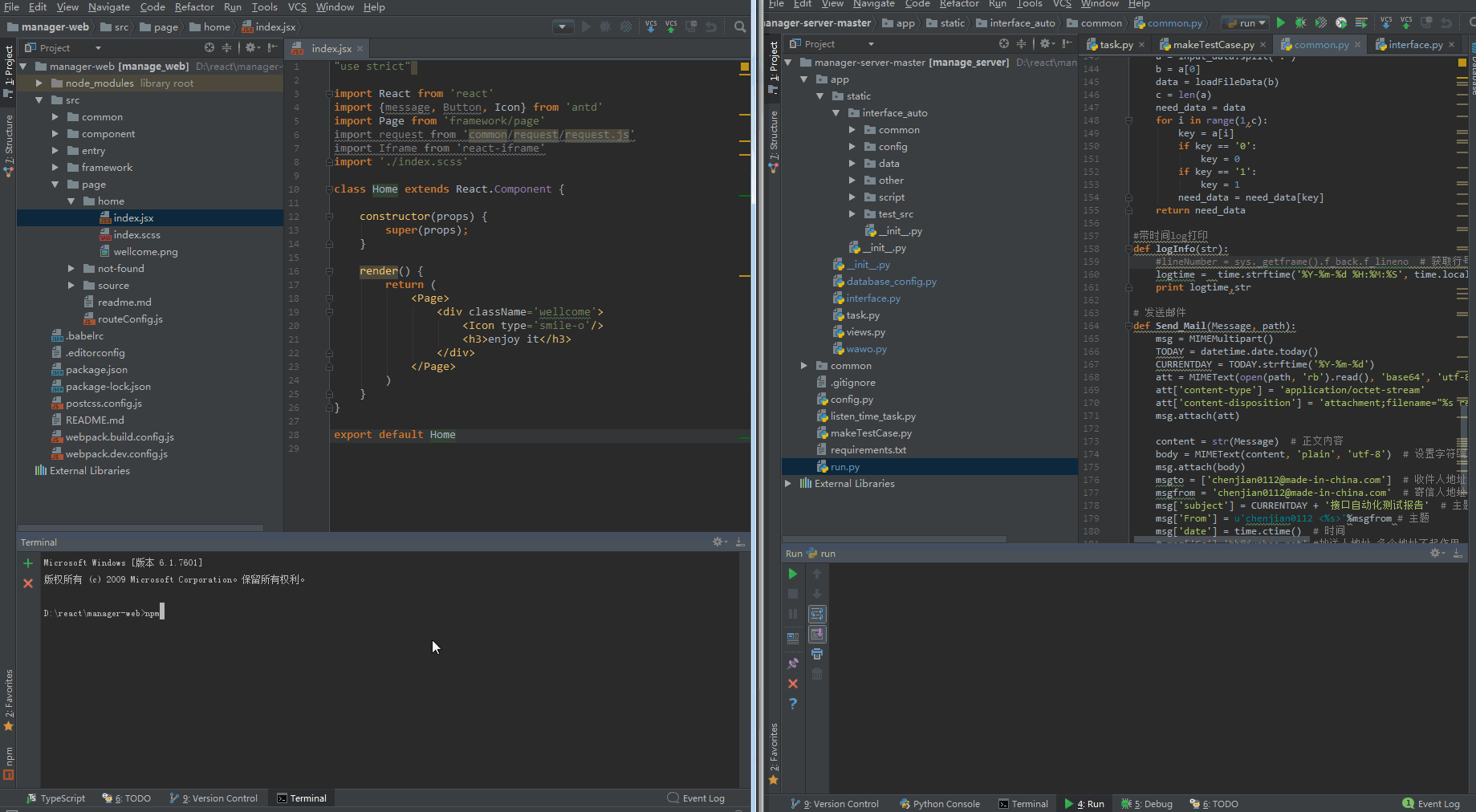The height and width of the screenshot is (812, 1476).
Task: Click the Debug bug icon in right toolbar
Action: tap(1300, 23)
